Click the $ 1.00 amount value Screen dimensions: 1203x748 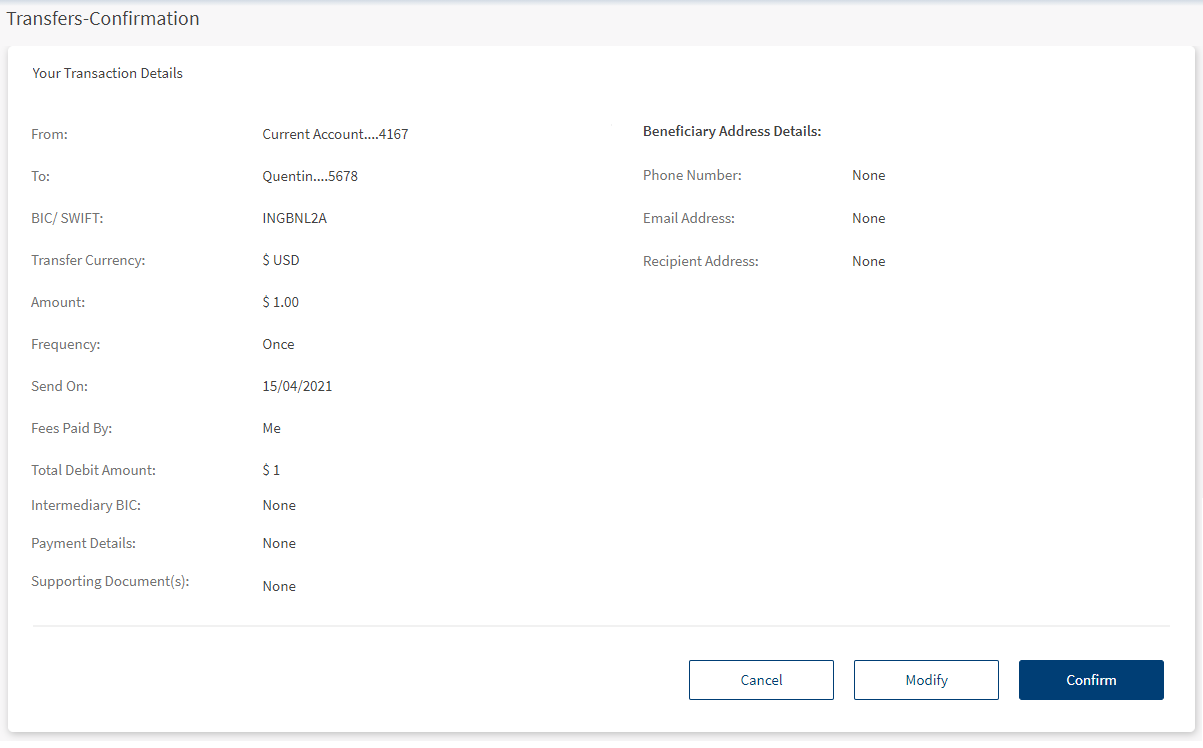coord(281,302)
